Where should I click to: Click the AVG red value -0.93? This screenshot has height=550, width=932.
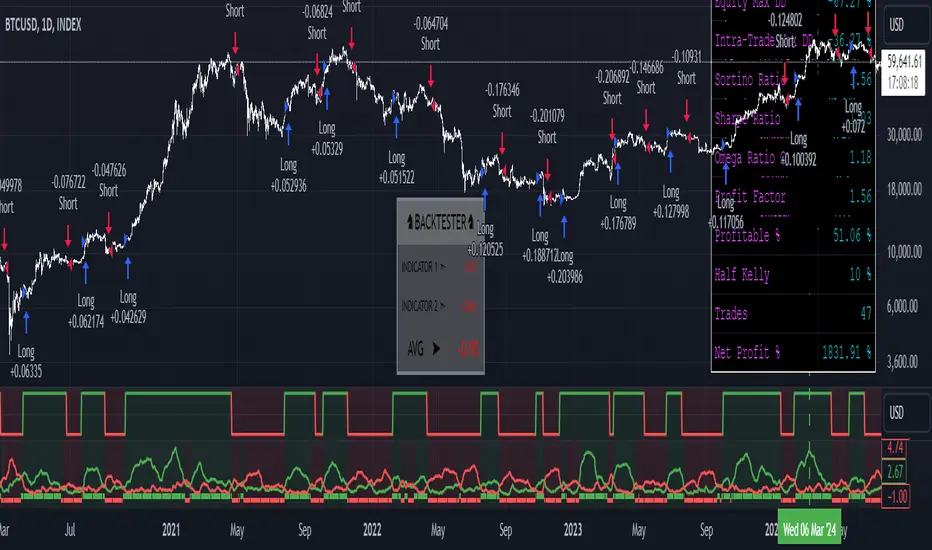(468, 349)
